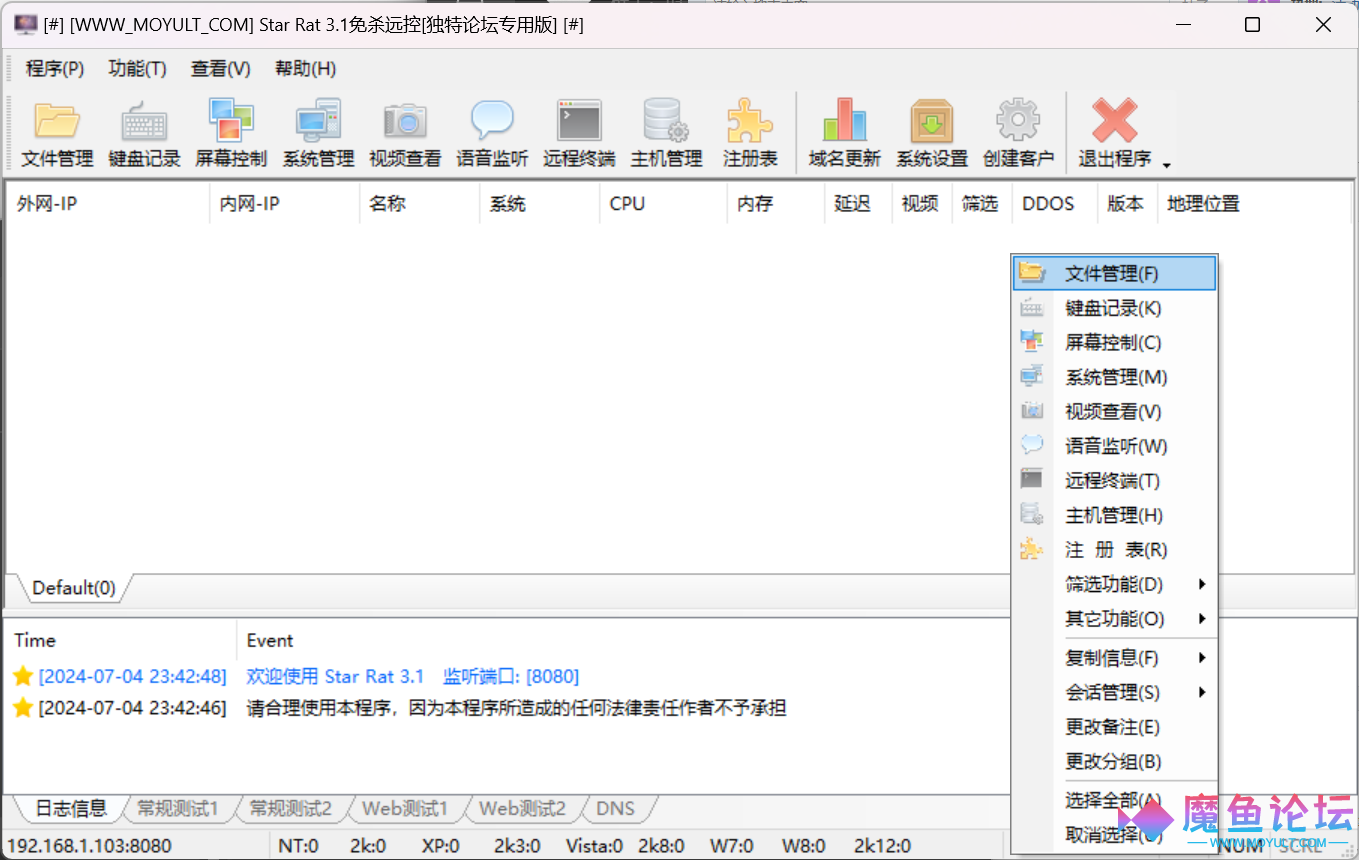Screen dimensions: 1359x860
Task: Expand 其它功能(O) submenu
Action: (x=1115, y=619)
